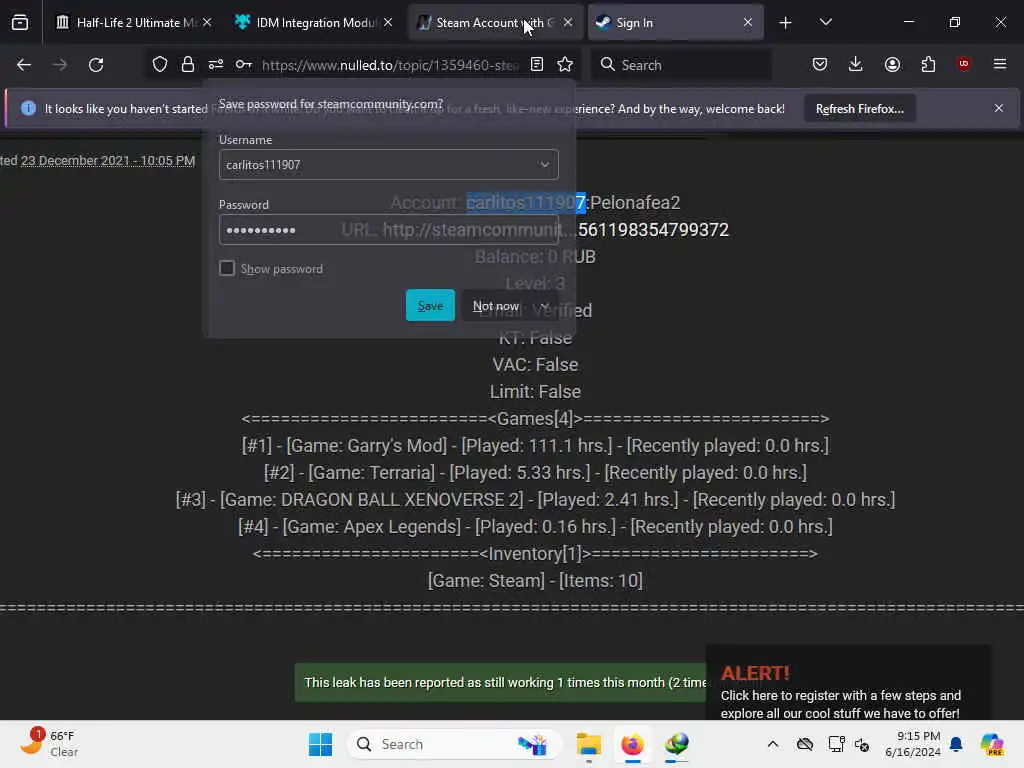Viewport: 1024px width, 768px height.
Task: Open the downloads panel
Action: click(856, 64)
